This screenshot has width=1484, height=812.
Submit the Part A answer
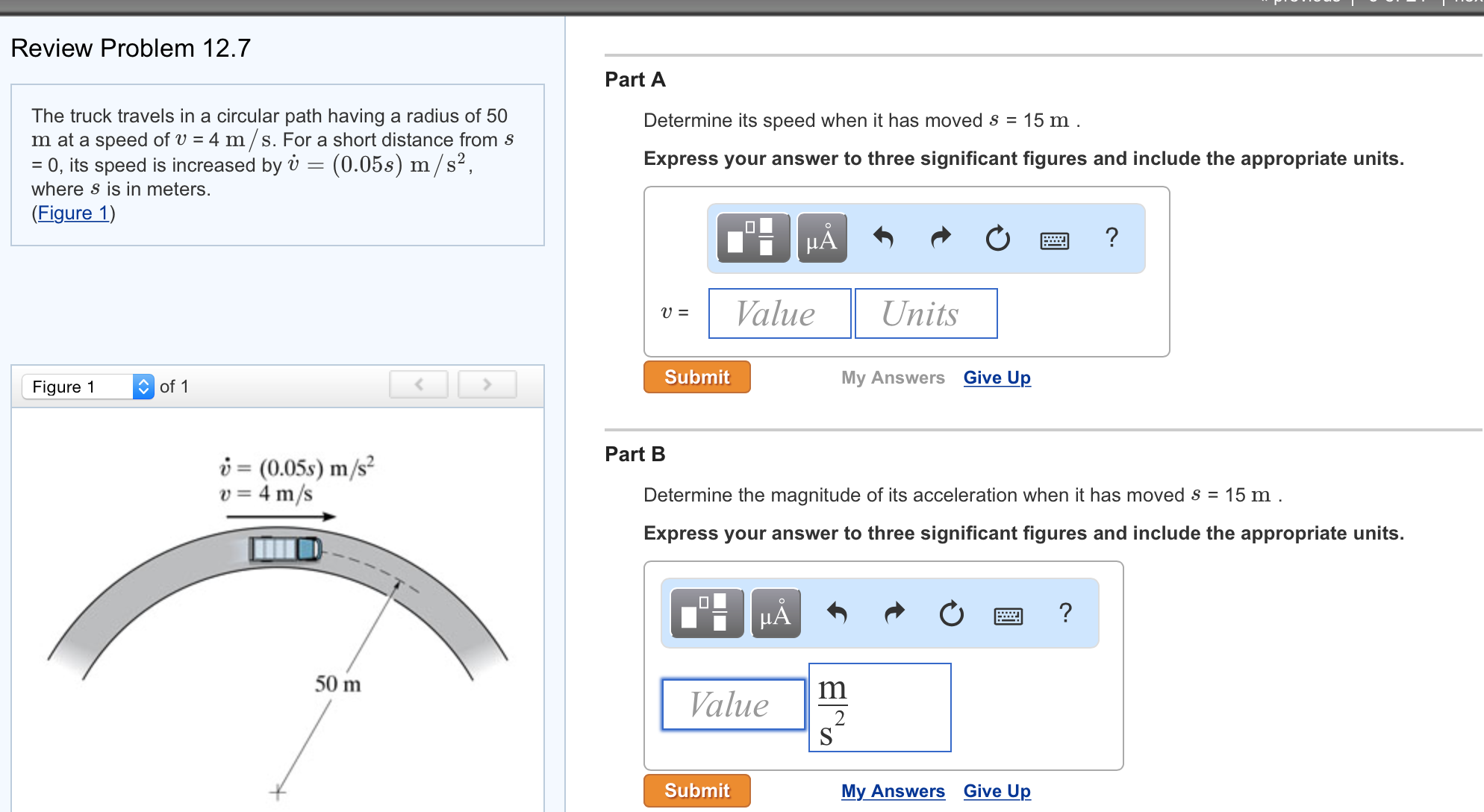pos(696,377)
